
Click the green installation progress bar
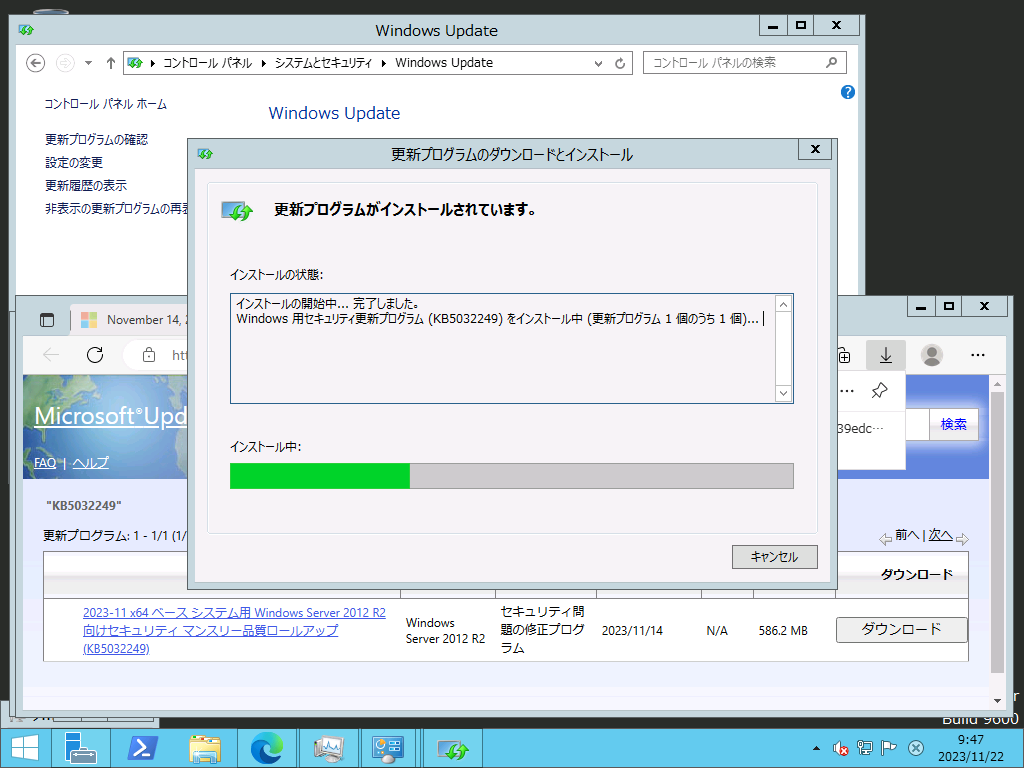pos(320,476)
